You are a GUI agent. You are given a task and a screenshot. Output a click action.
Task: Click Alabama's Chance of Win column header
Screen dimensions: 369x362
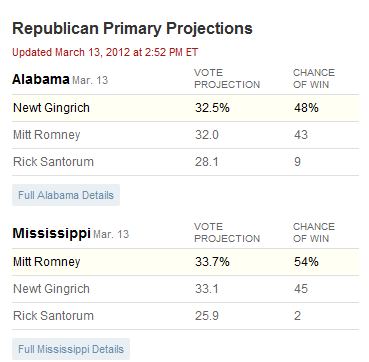point(314,79)
